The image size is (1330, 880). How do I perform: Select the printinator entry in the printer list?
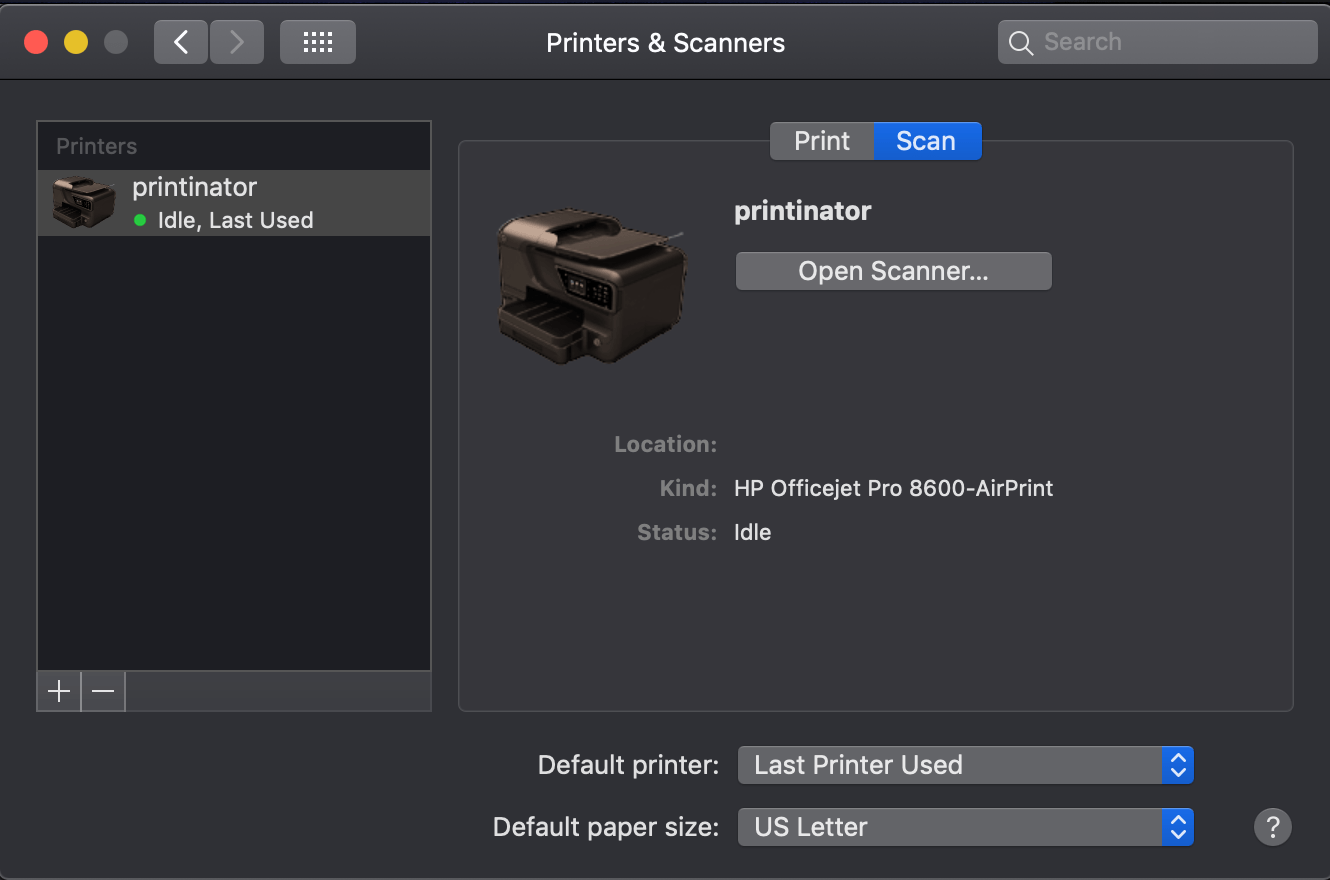tap(233, 202)
